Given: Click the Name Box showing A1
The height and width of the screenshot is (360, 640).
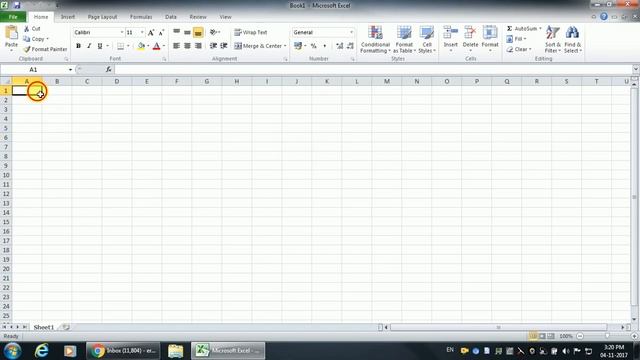Looking at the screenshot, I should (x=33, y=69).
